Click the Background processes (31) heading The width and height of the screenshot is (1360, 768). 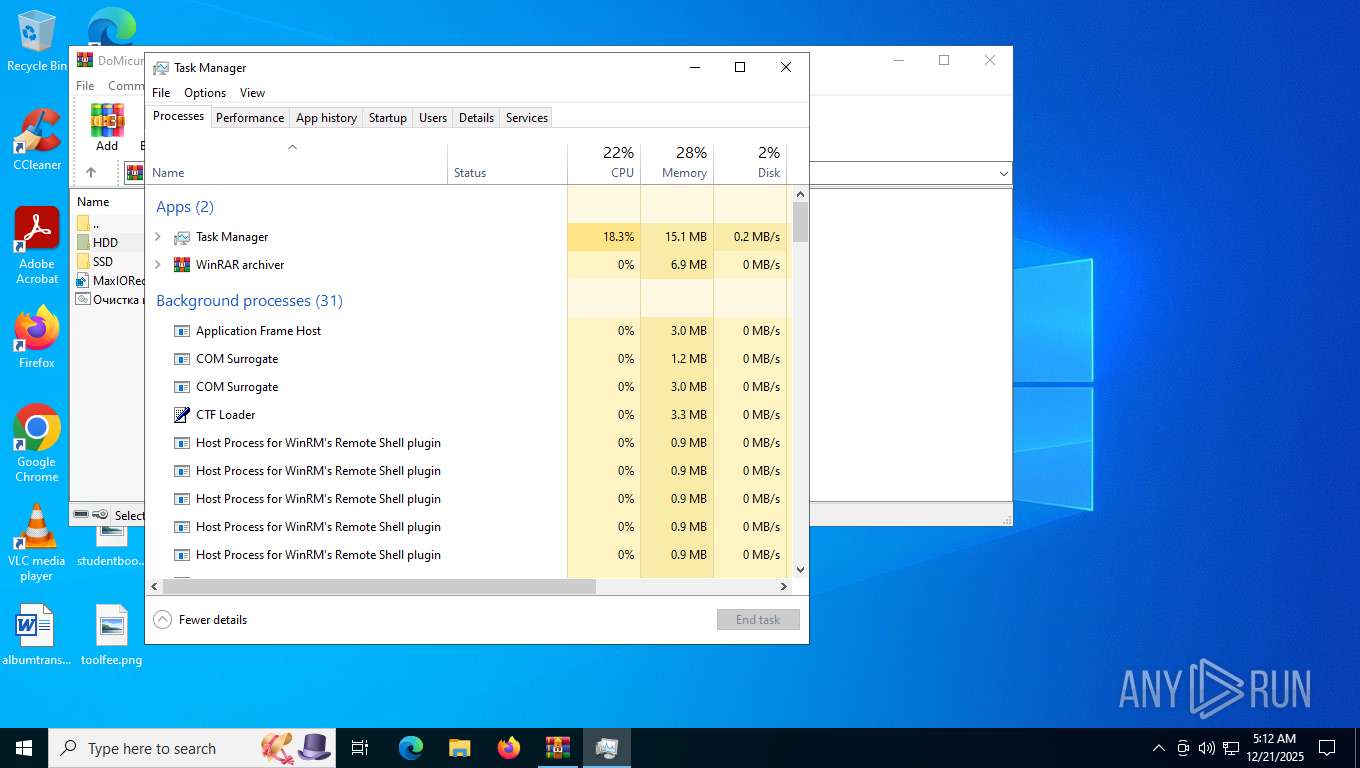249,301
